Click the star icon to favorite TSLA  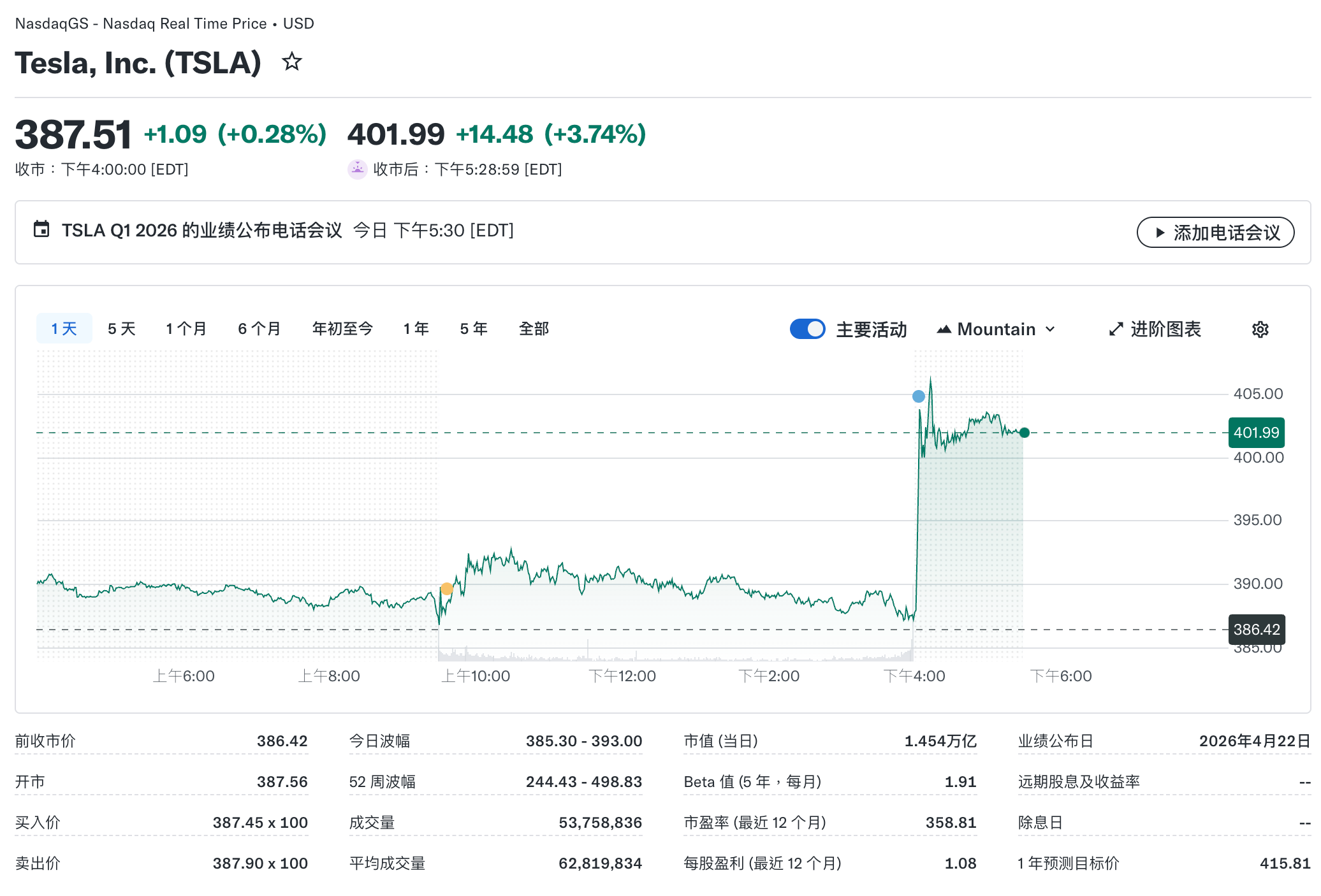point(292,62)
